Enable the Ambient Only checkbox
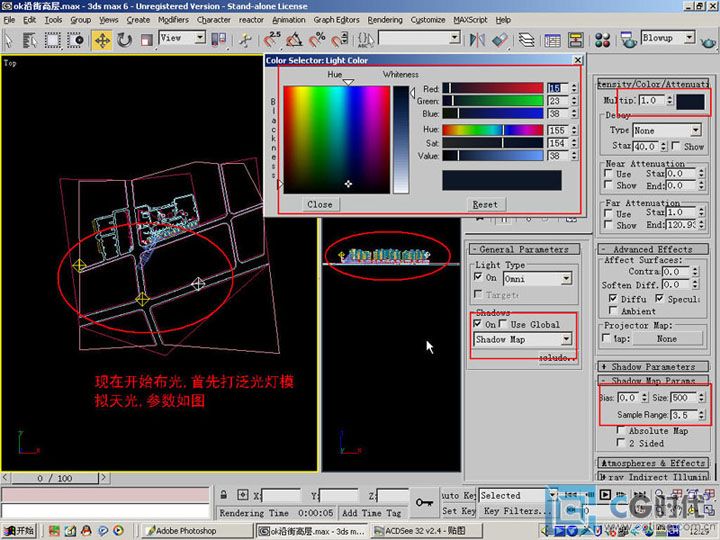This screenshot has height=540, width=720. (x=613, y=311)
